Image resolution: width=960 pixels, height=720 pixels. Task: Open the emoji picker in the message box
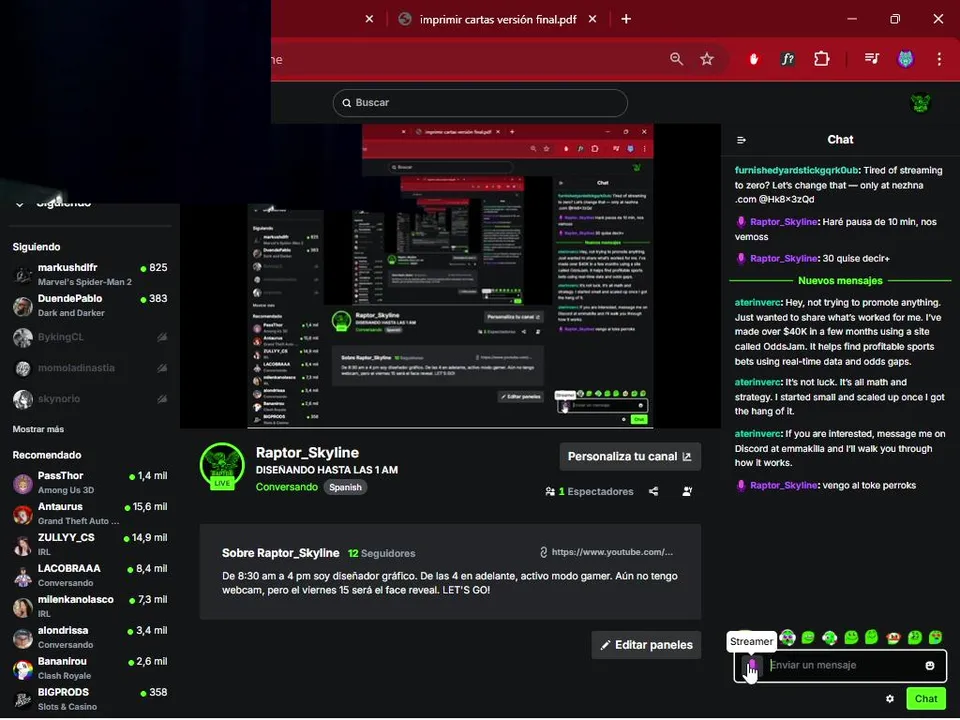929,666
